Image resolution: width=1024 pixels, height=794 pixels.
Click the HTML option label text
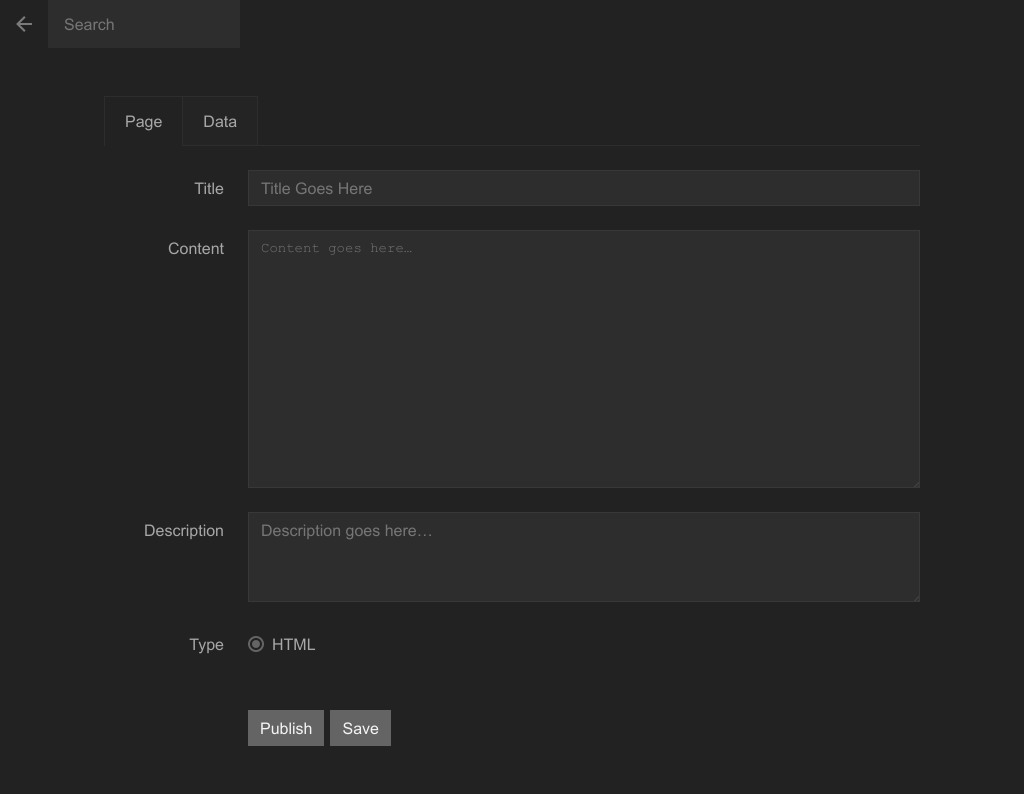point(293,644)
